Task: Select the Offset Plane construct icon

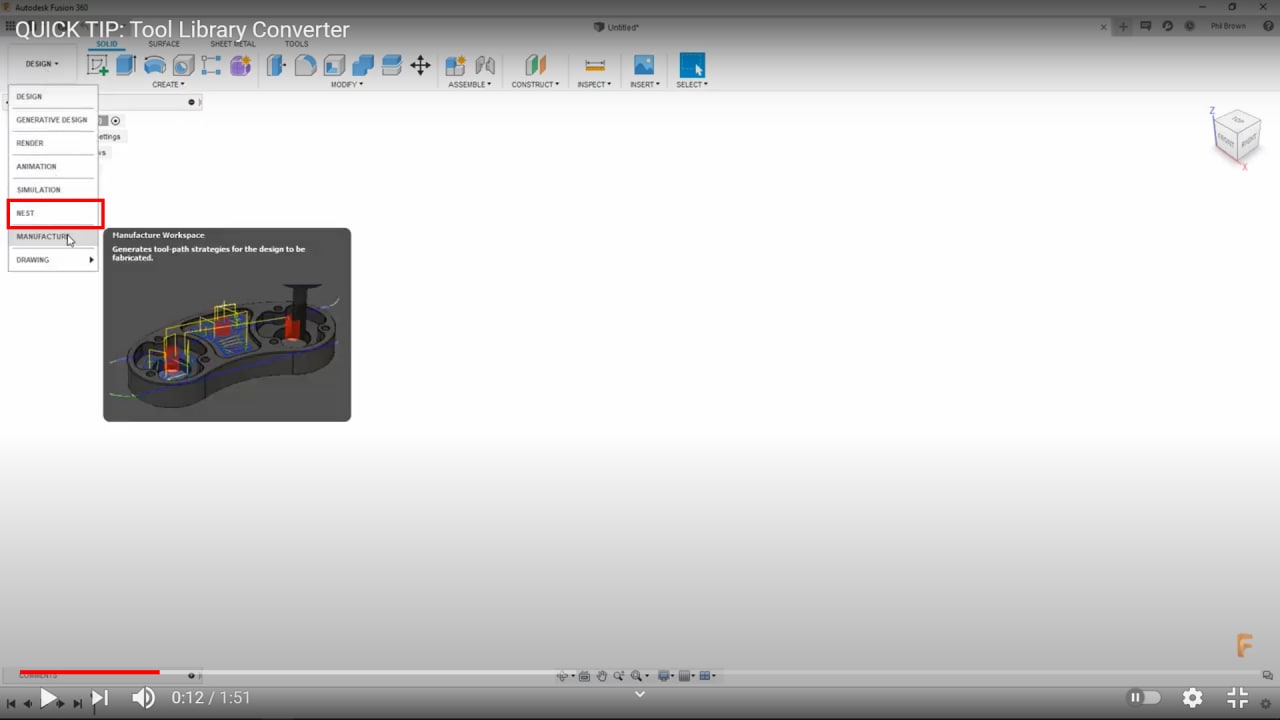Action: pyautogui.click(x=536, y=66)
